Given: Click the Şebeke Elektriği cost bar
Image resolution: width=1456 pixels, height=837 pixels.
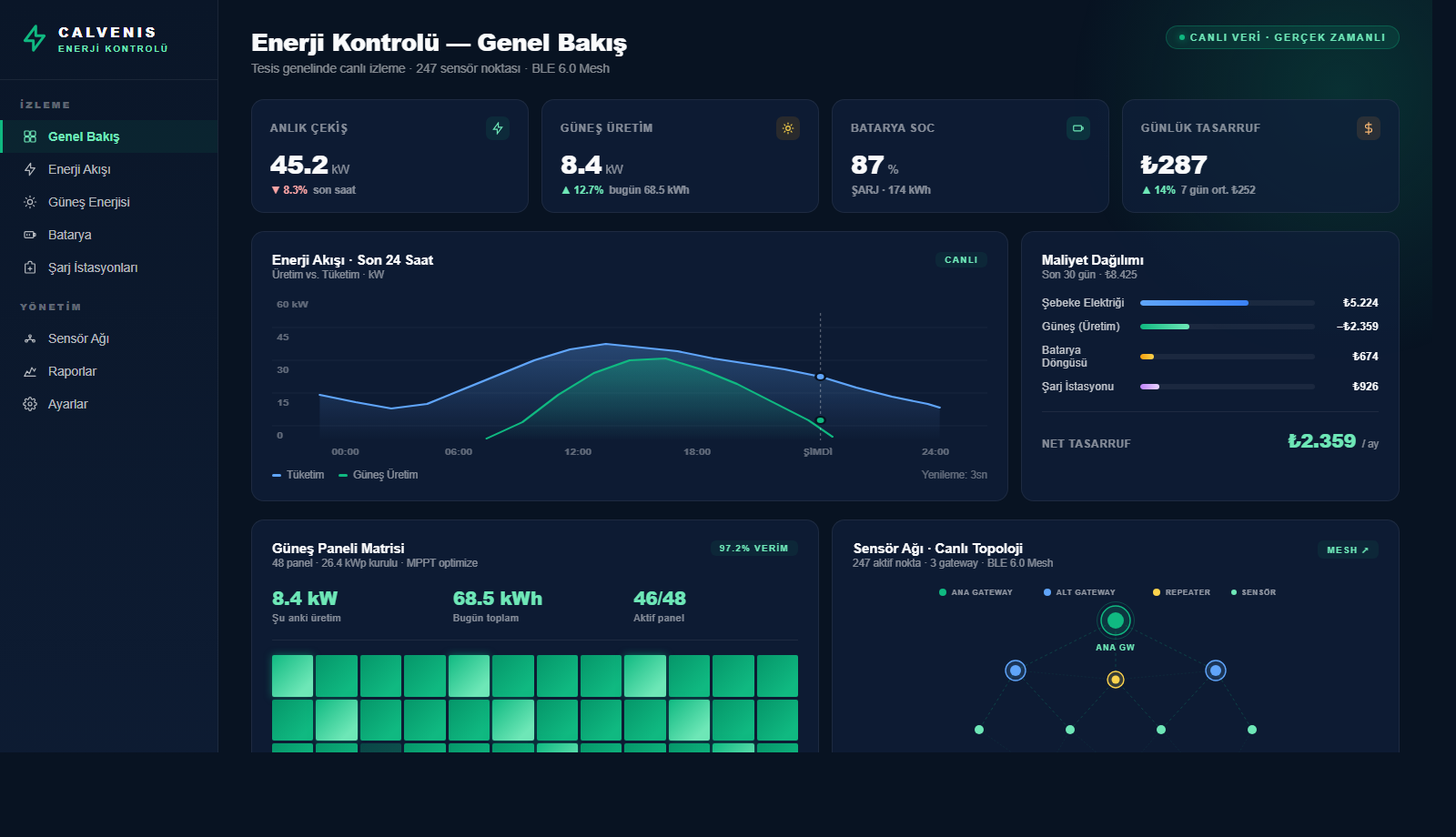Looking at the screenshot, I should coord(1227,303).
